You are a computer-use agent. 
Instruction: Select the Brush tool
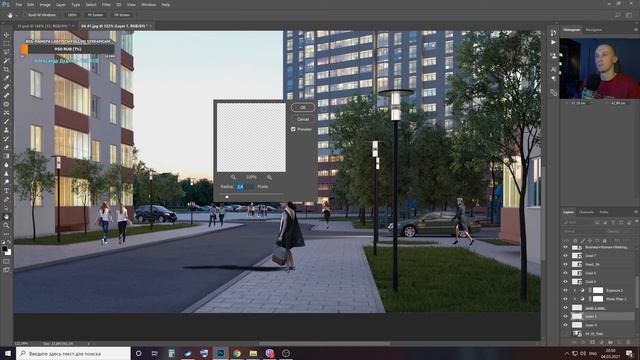click(x=6, y=121)
